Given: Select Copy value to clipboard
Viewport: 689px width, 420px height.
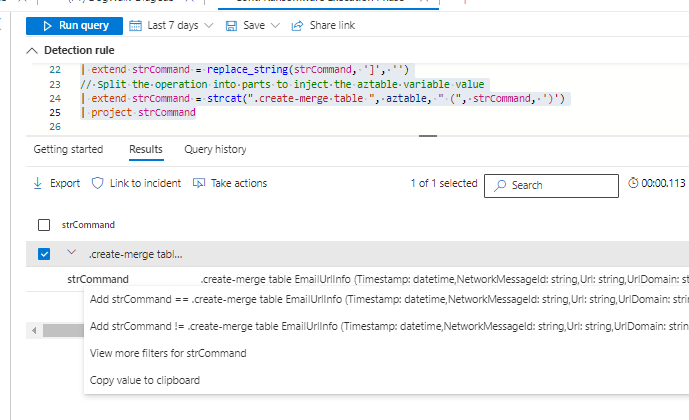Looking at the screenshot, I should tap(145, 380).
